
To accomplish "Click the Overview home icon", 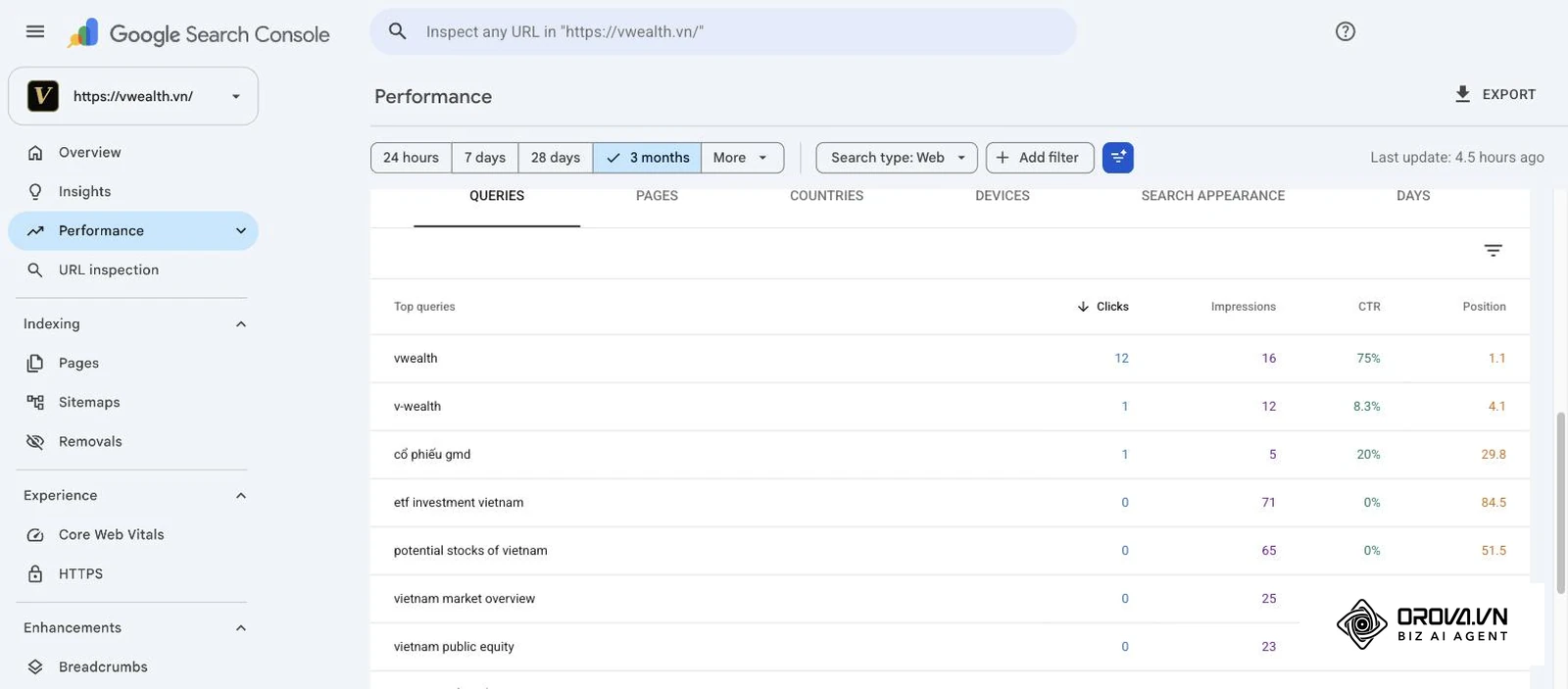I will coord(35,153).
